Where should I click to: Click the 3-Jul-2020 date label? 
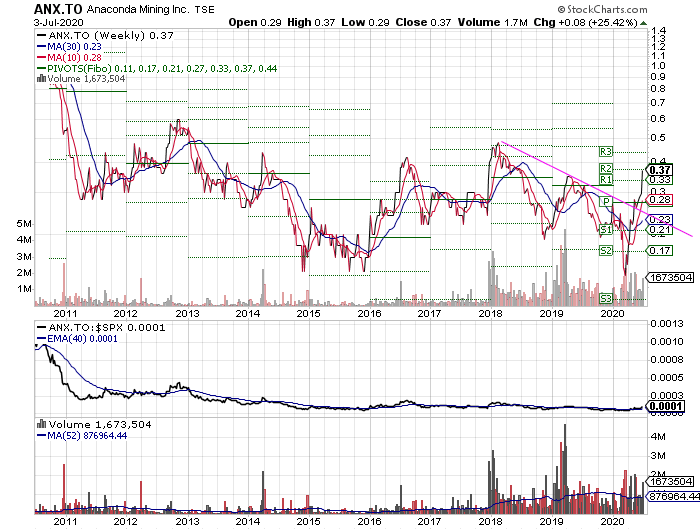click(58, 22)
